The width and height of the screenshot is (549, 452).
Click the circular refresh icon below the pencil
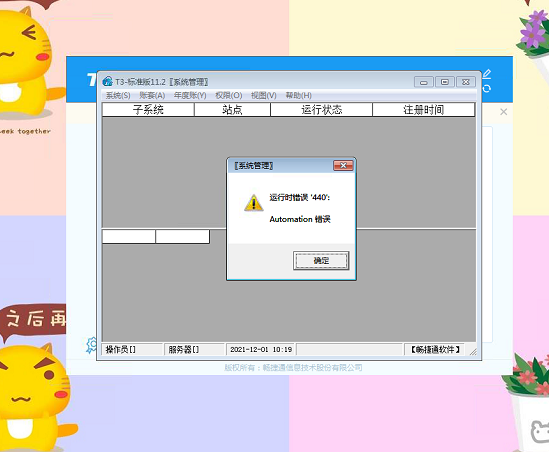click(487, 88)
